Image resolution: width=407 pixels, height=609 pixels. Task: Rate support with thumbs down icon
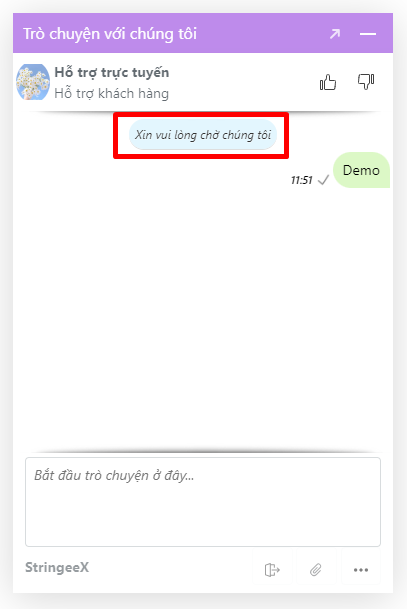[366, 82]
